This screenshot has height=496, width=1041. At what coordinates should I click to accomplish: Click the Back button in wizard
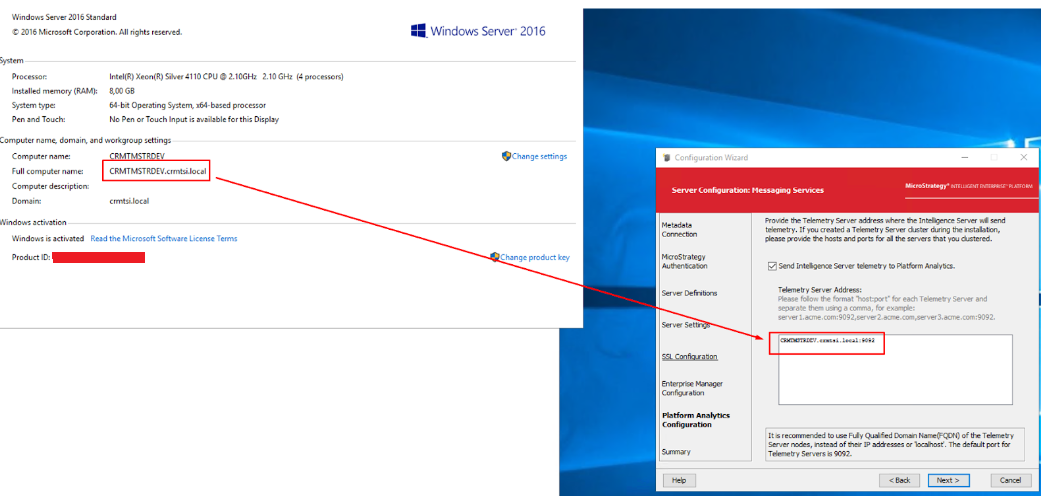click(x=899, y=480)
